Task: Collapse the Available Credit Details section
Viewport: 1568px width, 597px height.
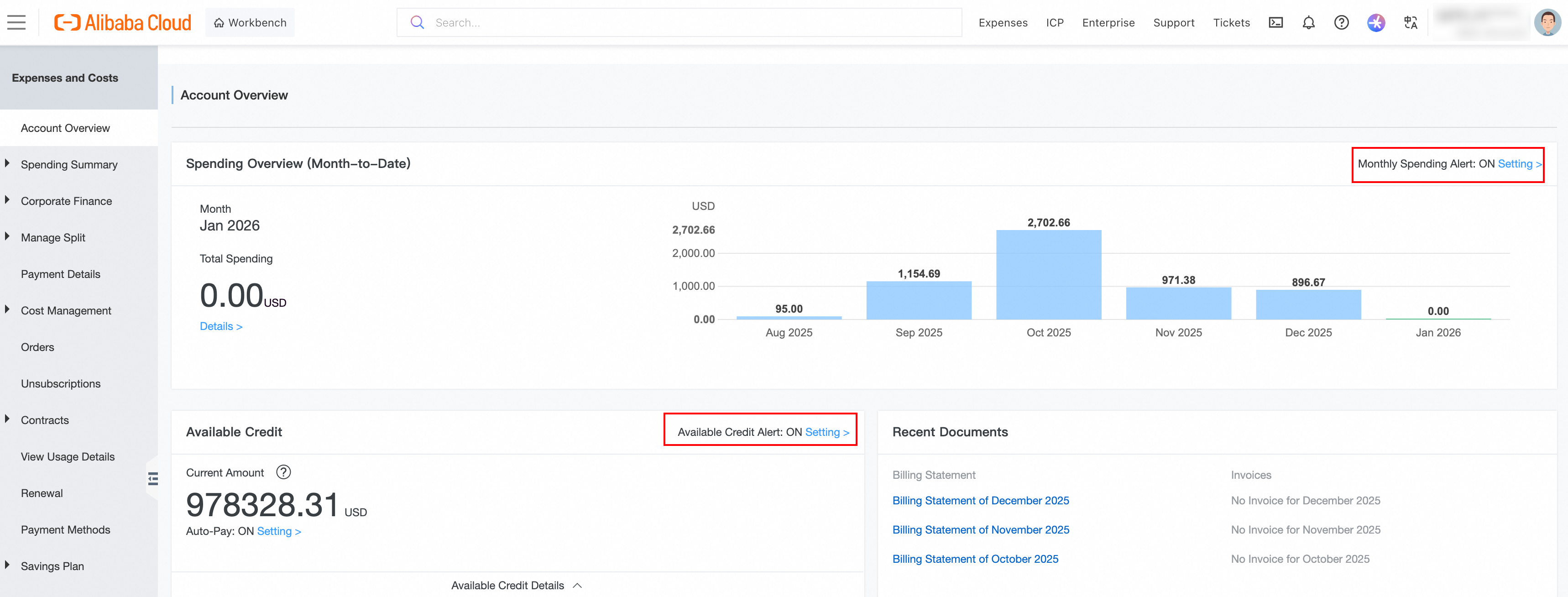Action: (577, 585)
